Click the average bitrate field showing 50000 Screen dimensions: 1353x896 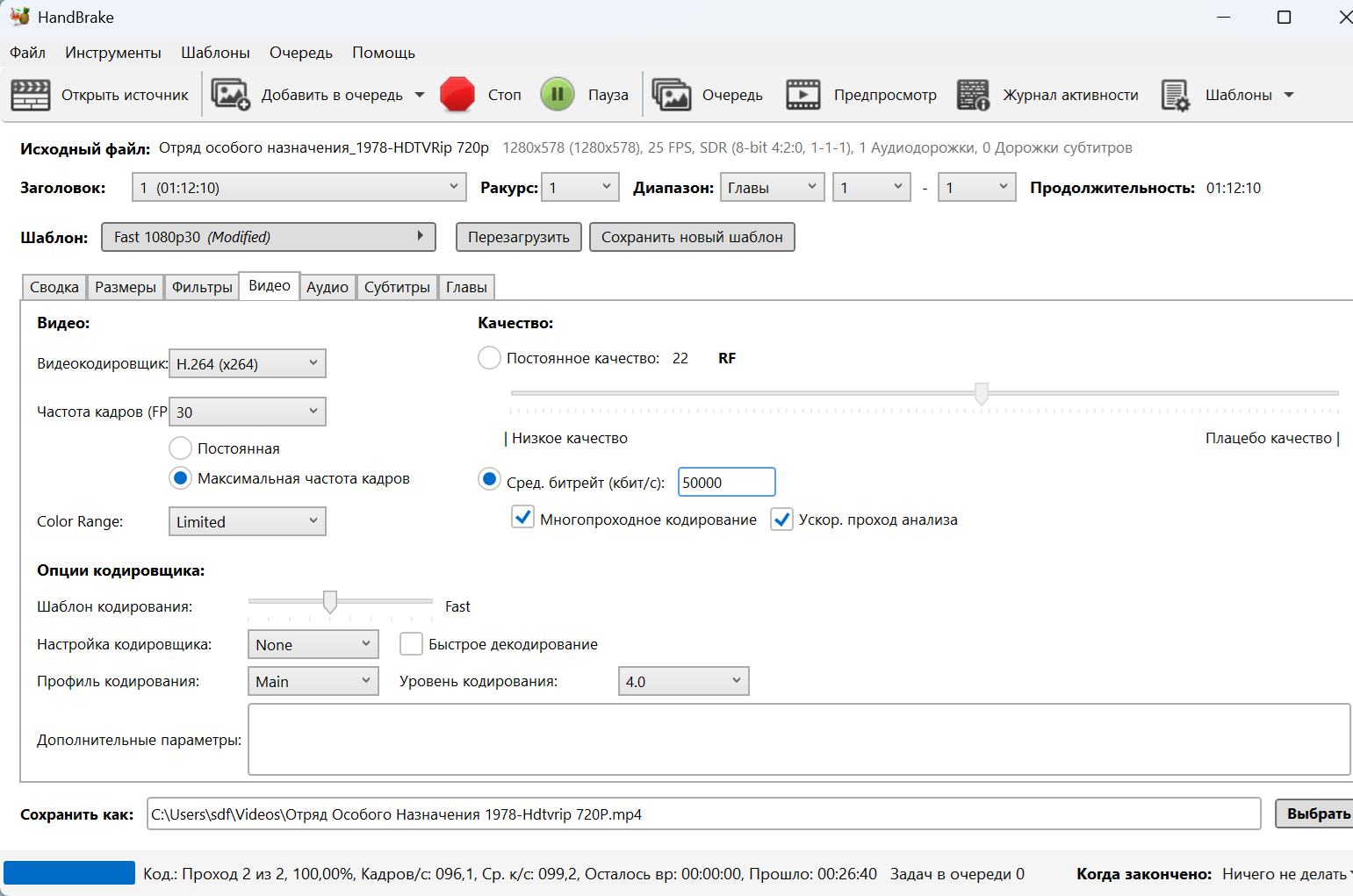(726, 483)
